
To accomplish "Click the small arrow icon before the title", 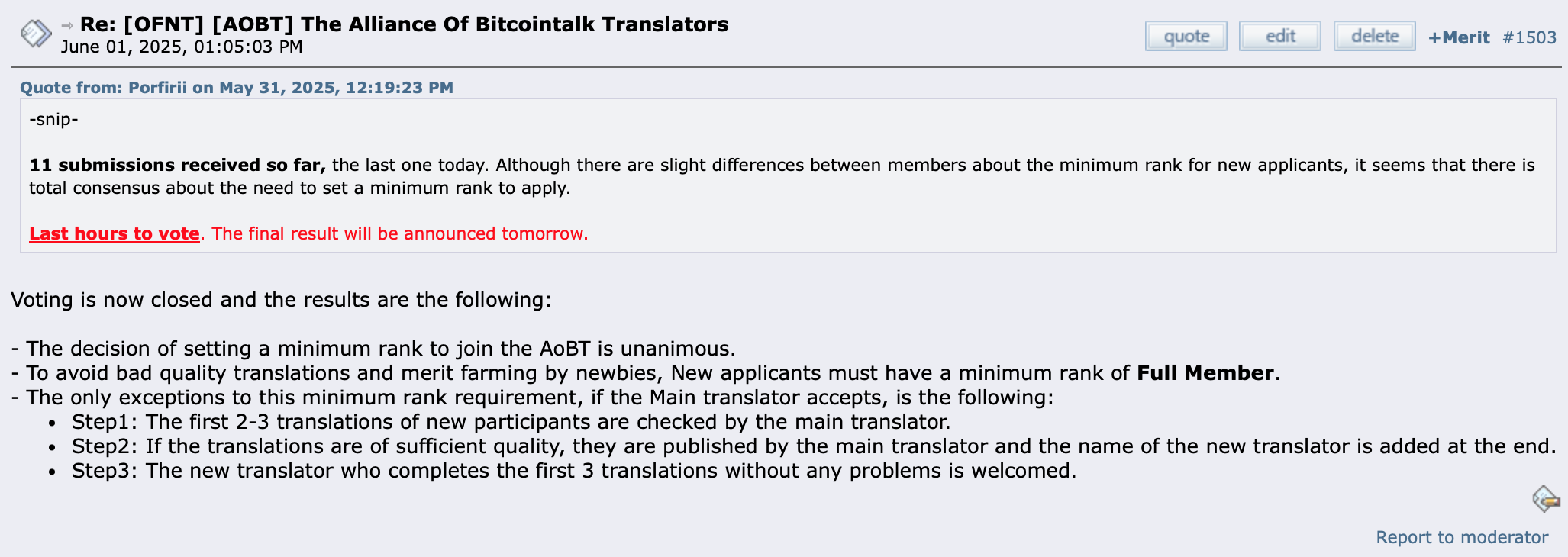I will coord(67,25).
